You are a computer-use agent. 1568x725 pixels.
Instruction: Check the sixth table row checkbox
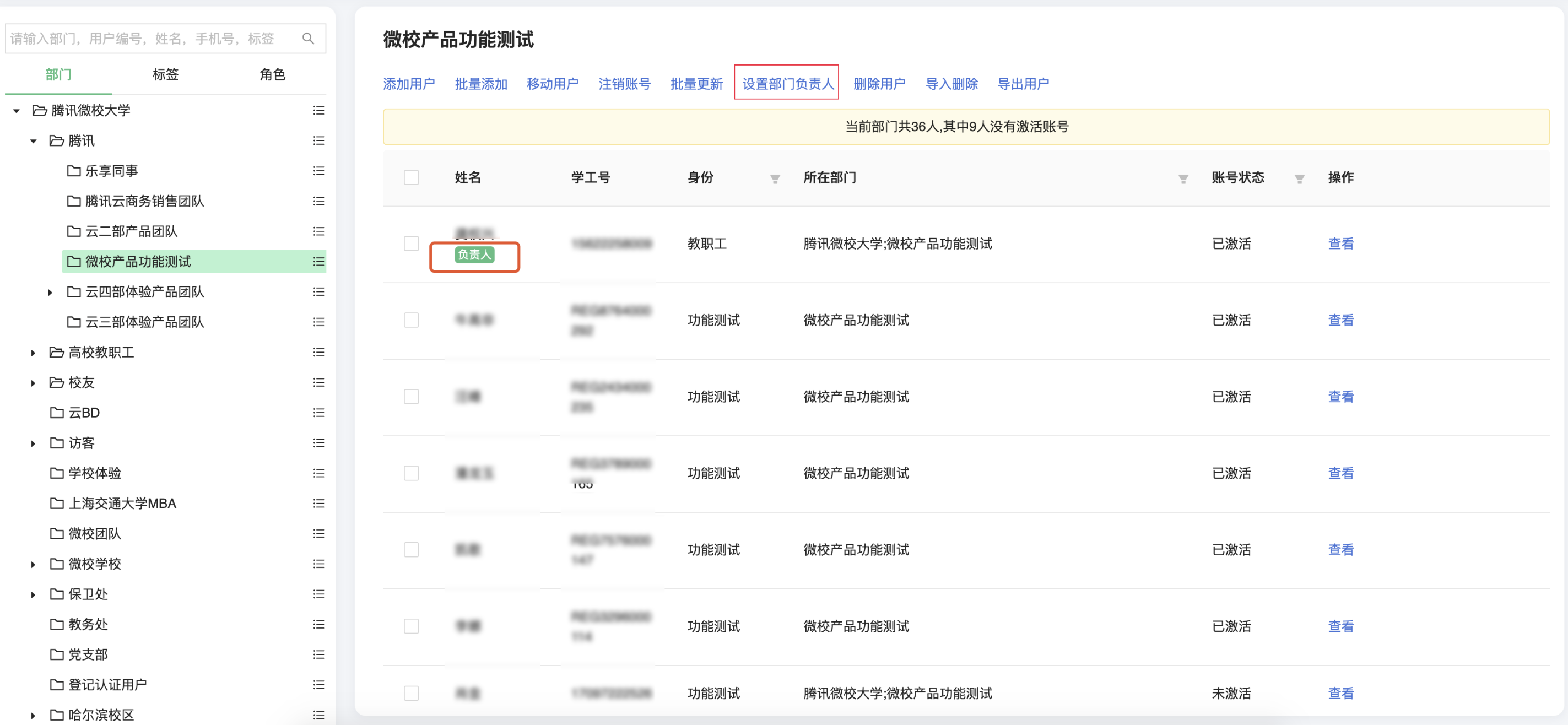(x=412, y=626)
